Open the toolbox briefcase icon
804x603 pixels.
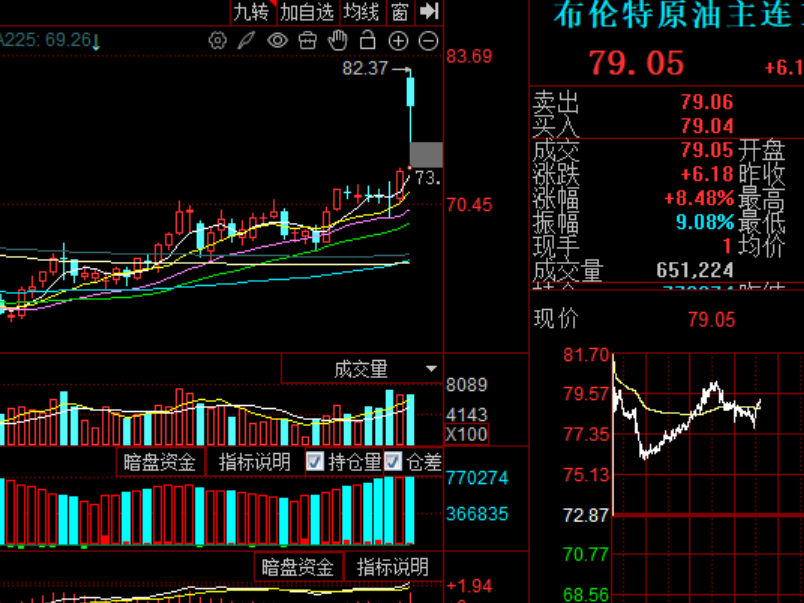pyautogui.click(x=307, y=41)
